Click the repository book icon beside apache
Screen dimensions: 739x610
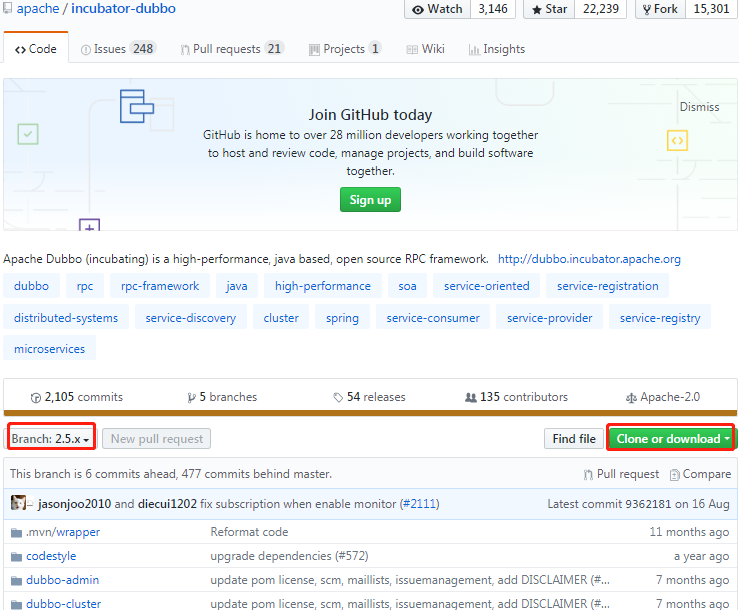pos(8,8)
